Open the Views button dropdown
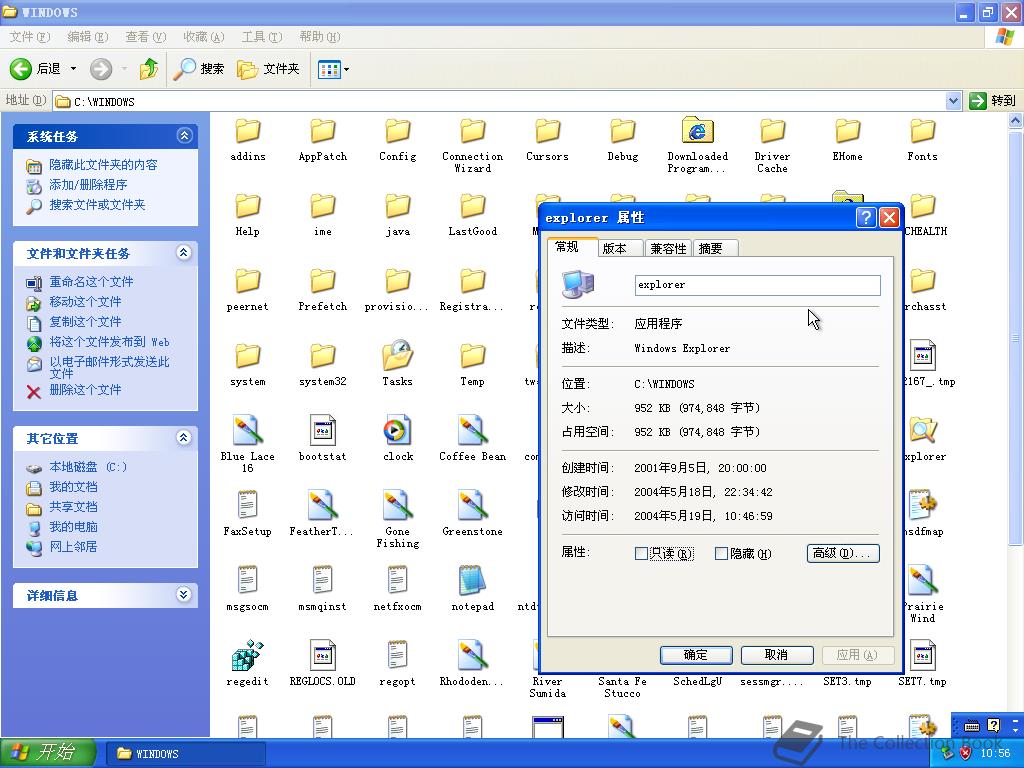This screenshot has width=1024, height=768. pyautogui.click(x=346, y=69)
